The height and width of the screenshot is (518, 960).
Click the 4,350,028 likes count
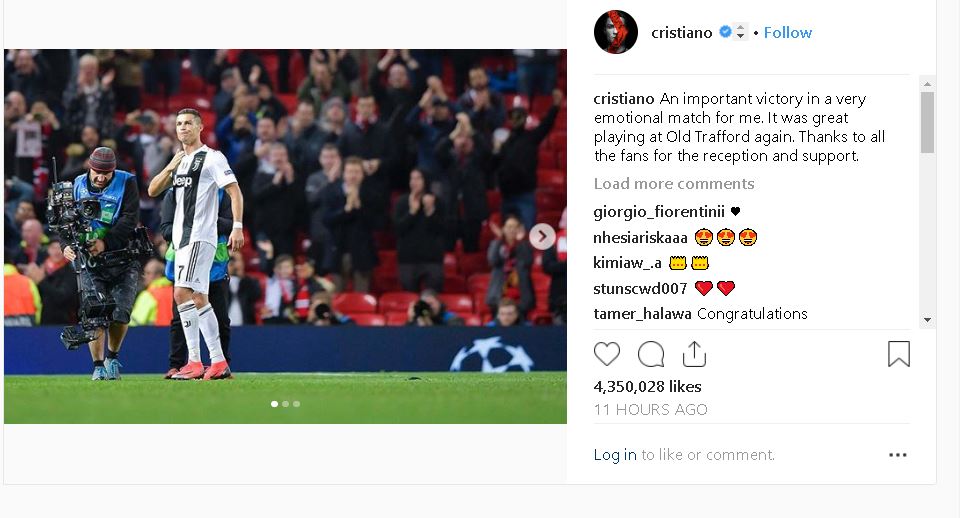647,386
